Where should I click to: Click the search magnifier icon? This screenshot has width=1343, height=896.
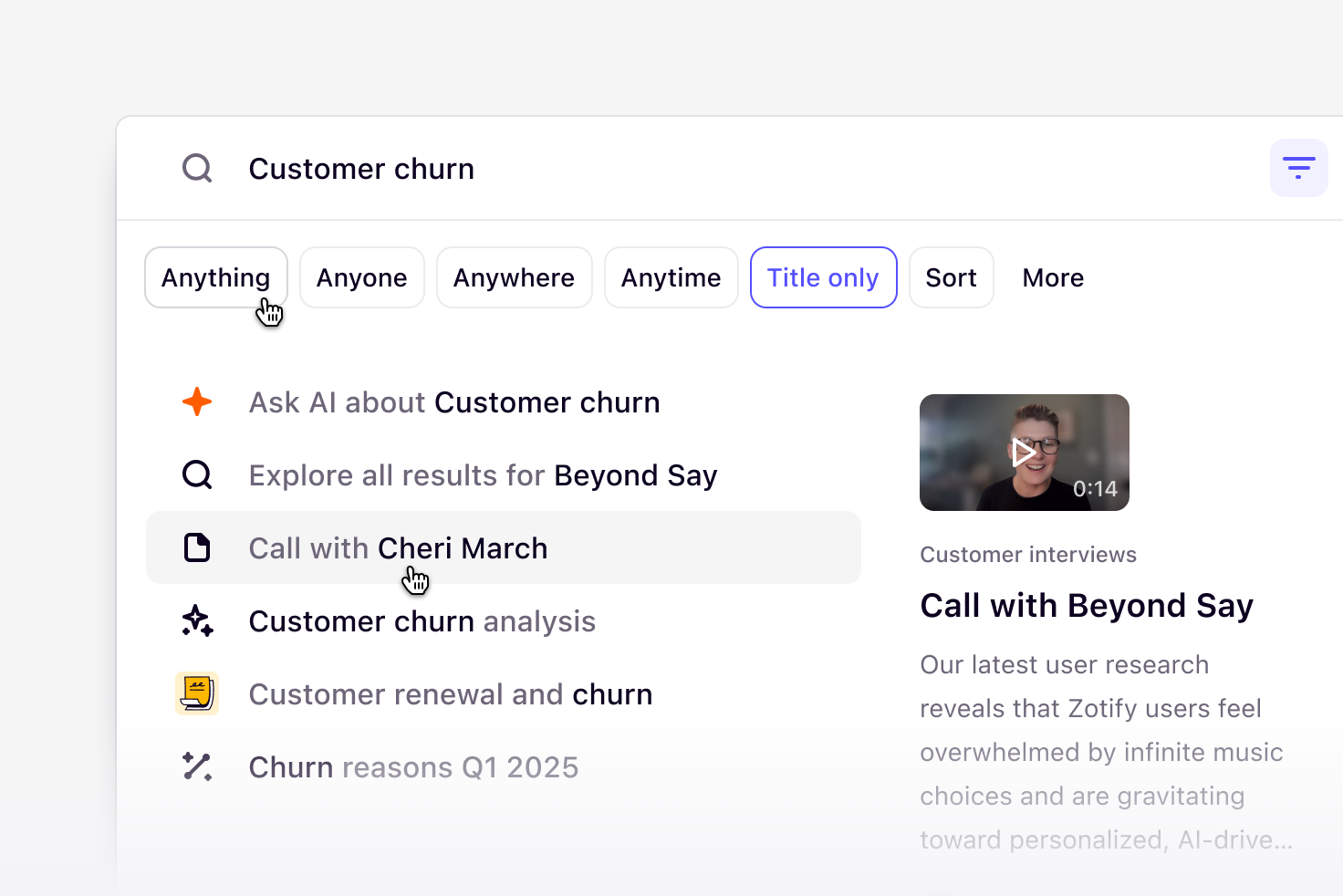197,169
